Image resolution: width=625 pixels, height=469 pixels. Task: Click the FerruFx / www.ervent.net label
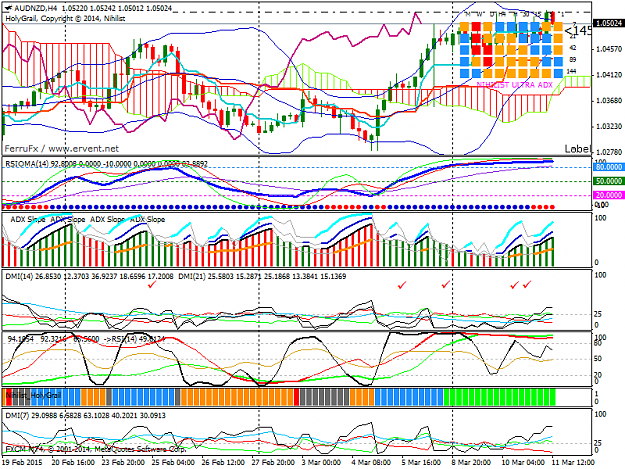point(62,149)
